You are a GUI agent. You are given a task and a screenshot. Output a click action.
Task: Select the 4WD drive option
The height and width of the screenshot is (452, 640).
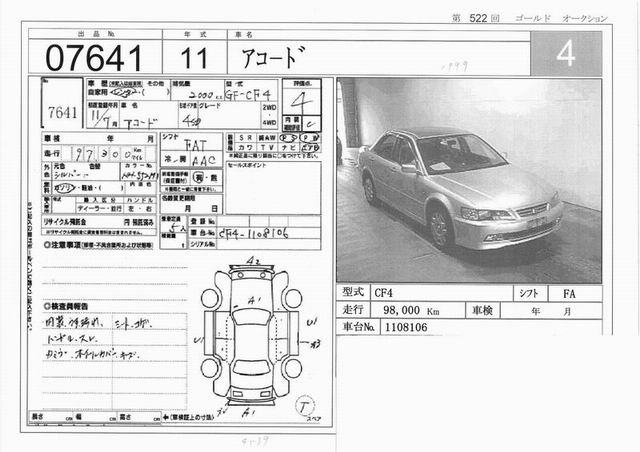click(269, 122)
